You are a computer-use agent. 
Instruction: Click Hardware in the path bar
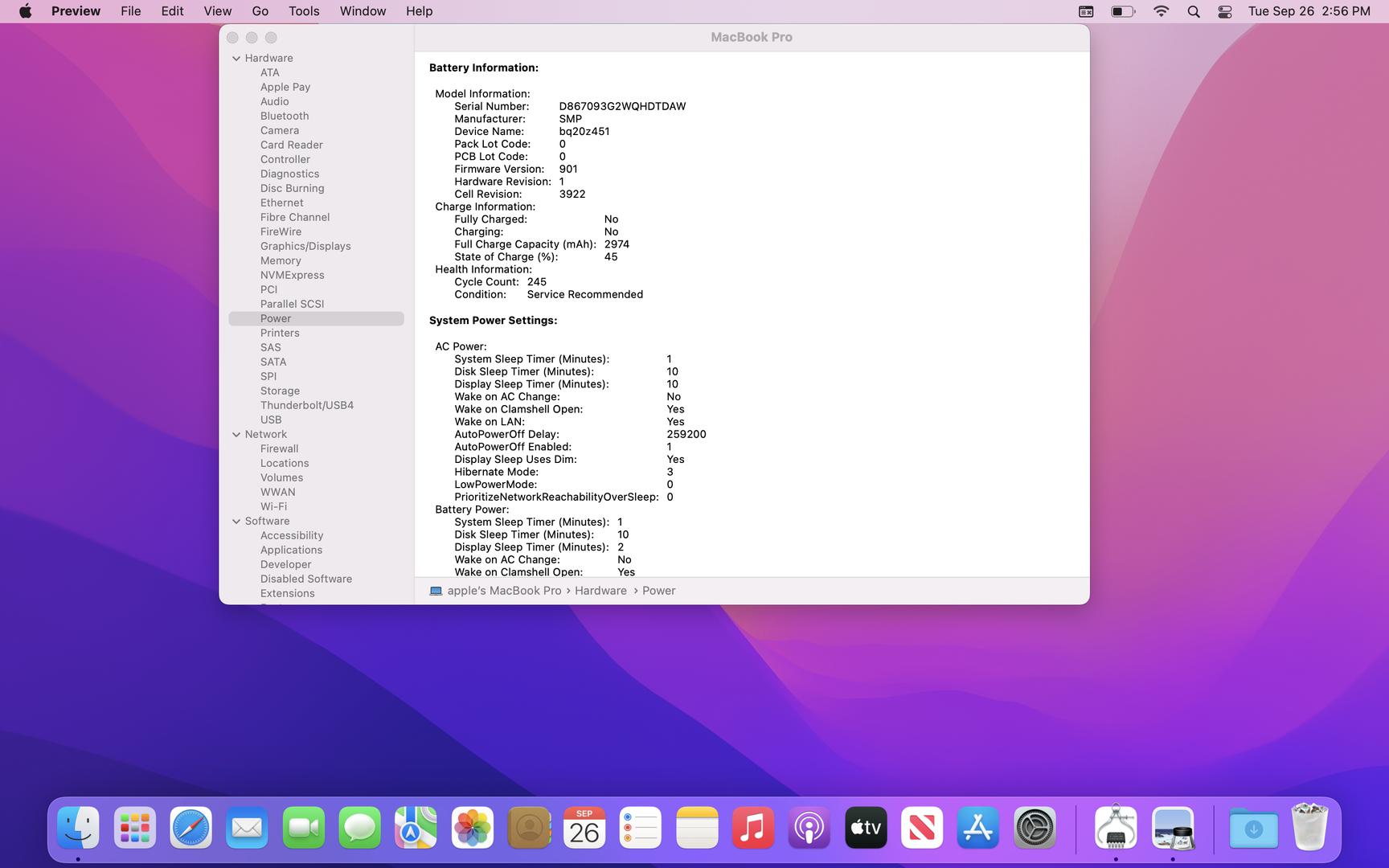coord(600,591)
